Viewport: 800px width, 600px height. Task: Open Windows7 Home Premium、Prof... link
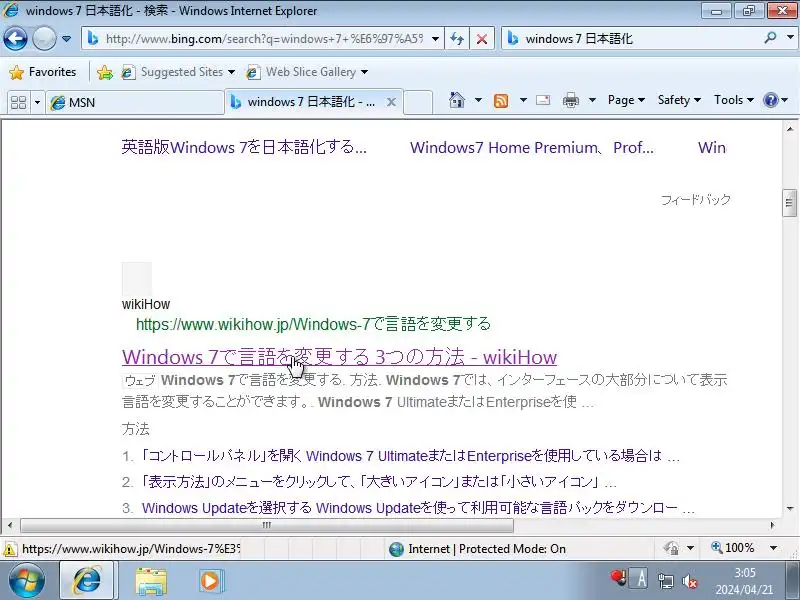[532, 147]
